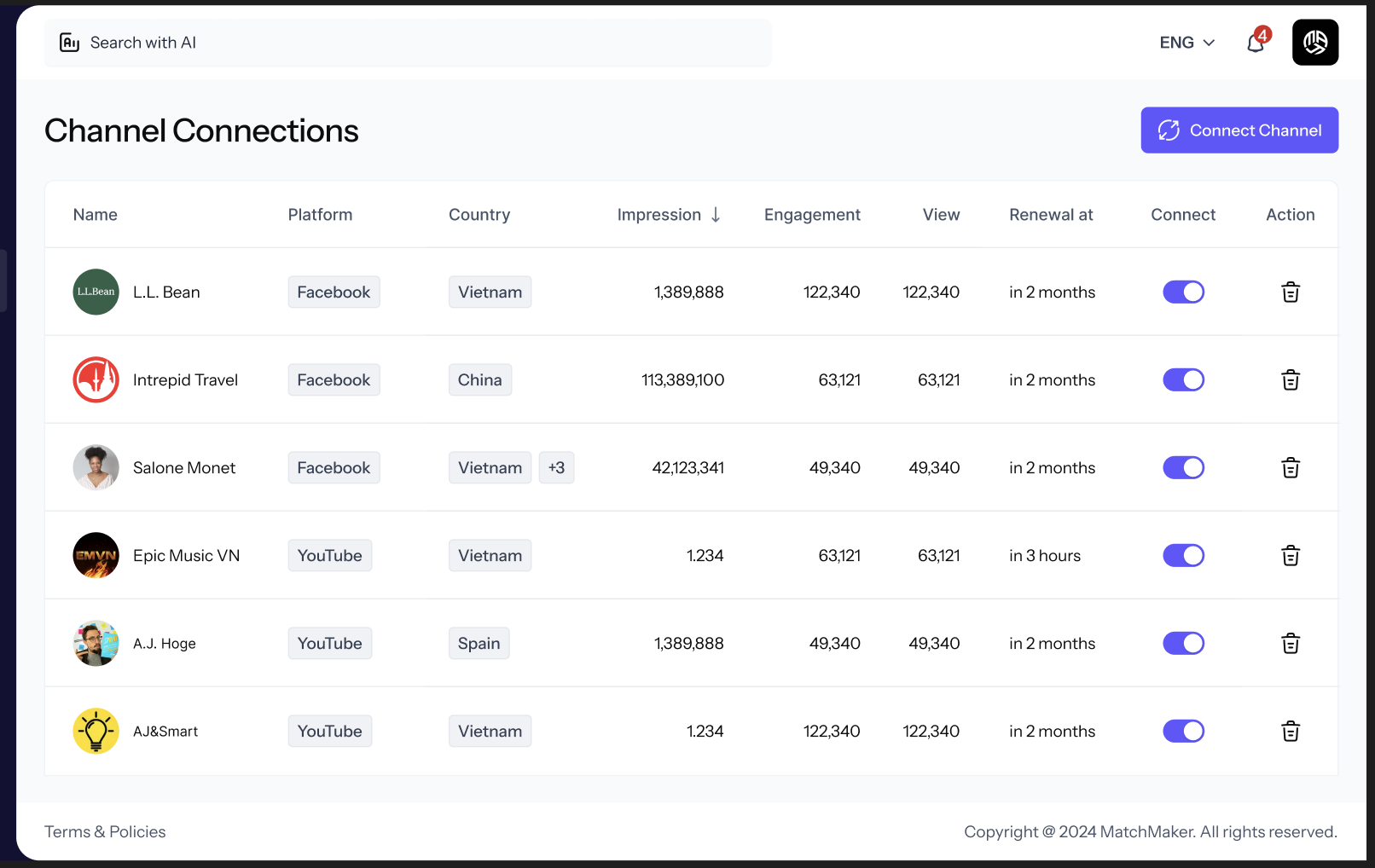Click Salone Monet profile photo
The height and width of the screenshot is (868, 1375).
click(x=96, y=467)
